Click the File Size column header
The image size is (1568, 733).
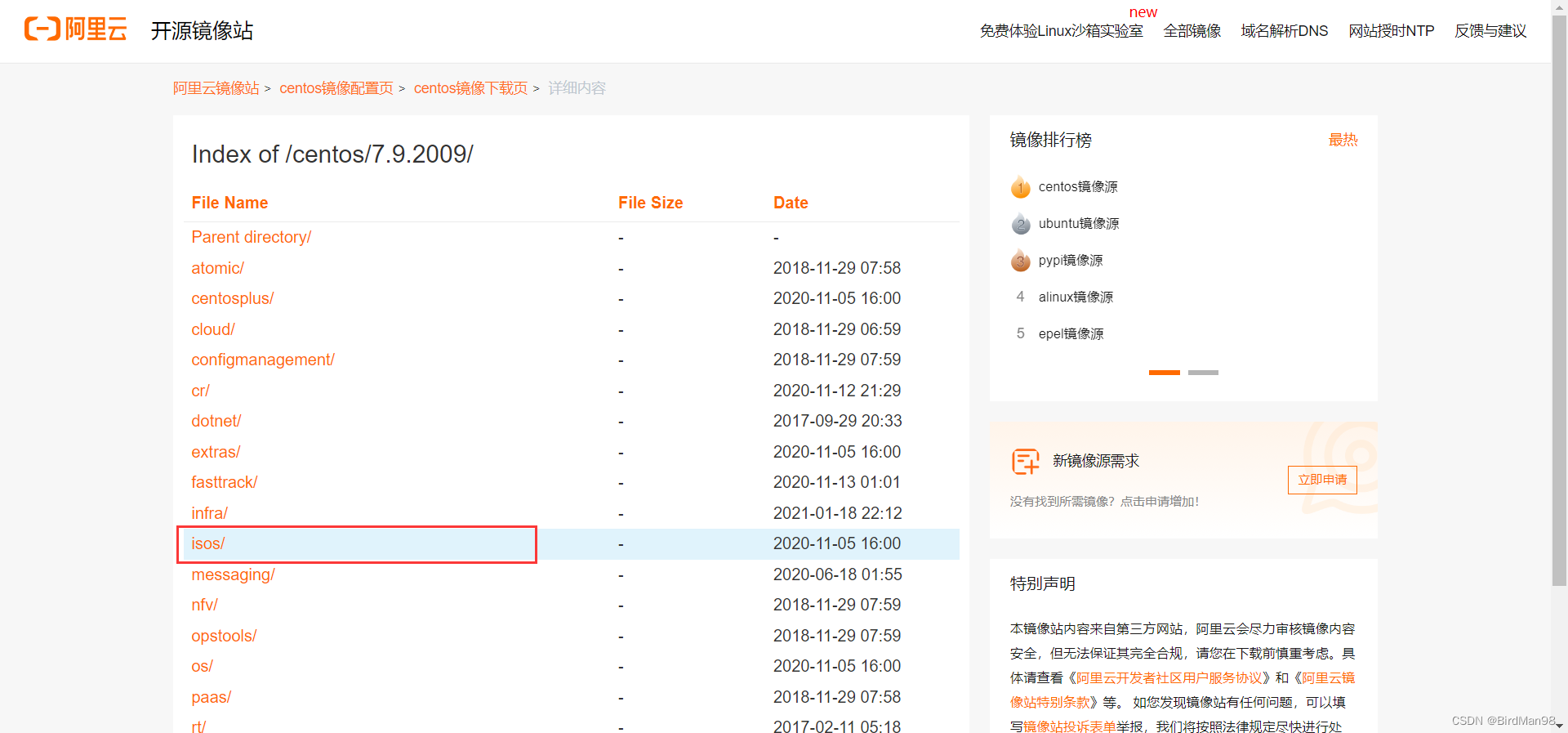coord(650,203)
